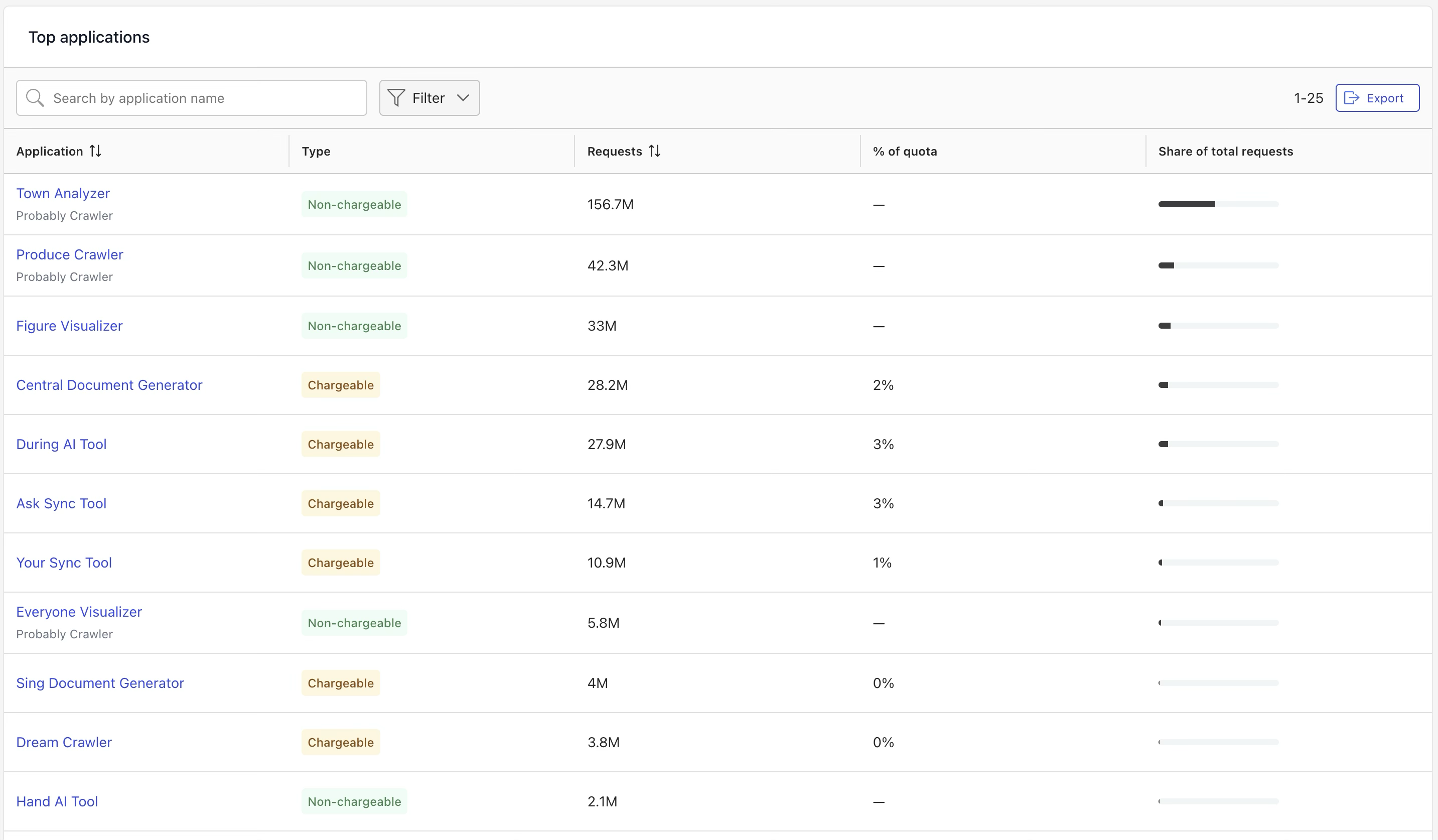This screenshot has height=840, width=1438.
Task: Click the Export button
Action: tap(1377, 97)
